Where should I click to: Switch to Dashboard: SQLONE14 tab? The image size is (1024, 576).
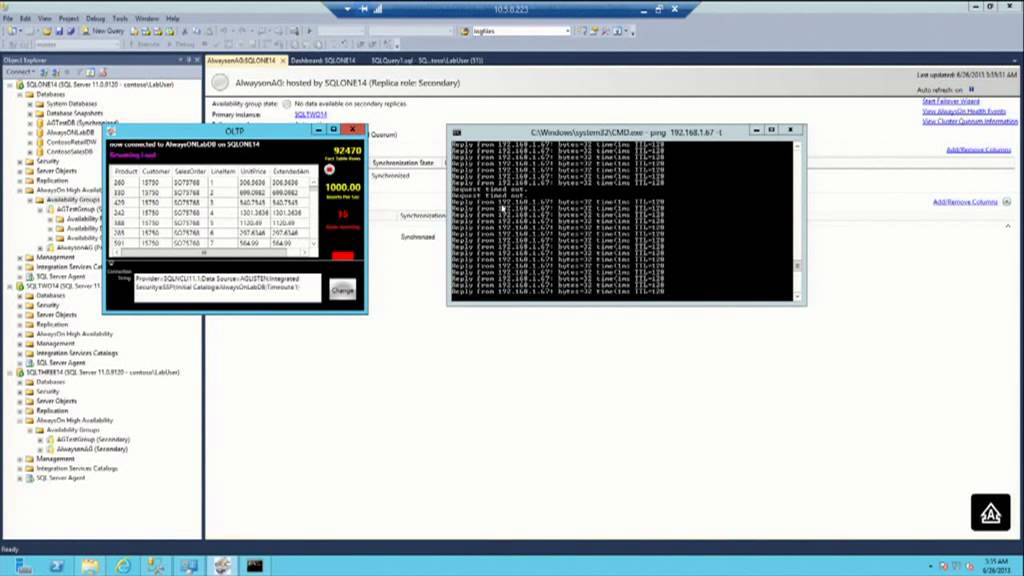tap(323, 60)
